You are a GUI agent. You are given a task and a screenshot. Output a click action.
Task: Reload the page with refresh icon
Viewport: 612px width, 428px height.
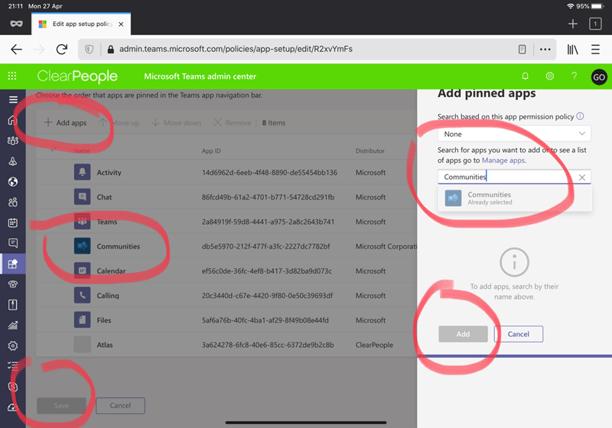(x=62, y=49)
